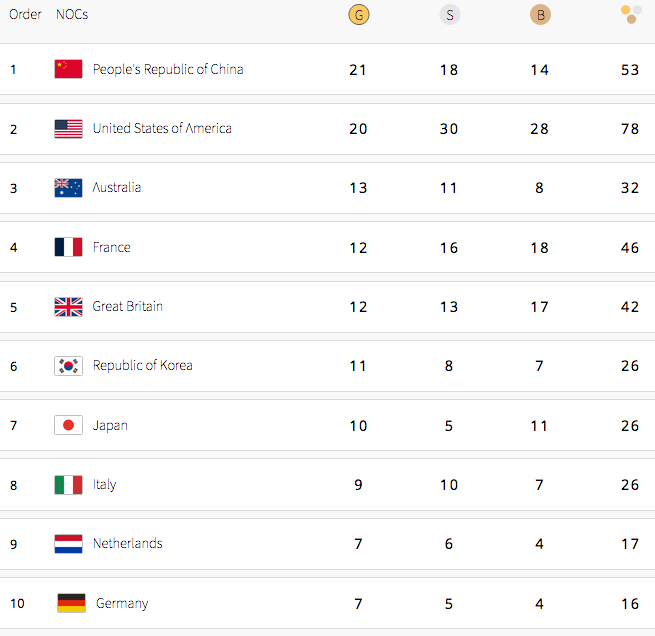The image size is (655, 636).
Task: Click the Republic of Korea flag
Action: 68,366
